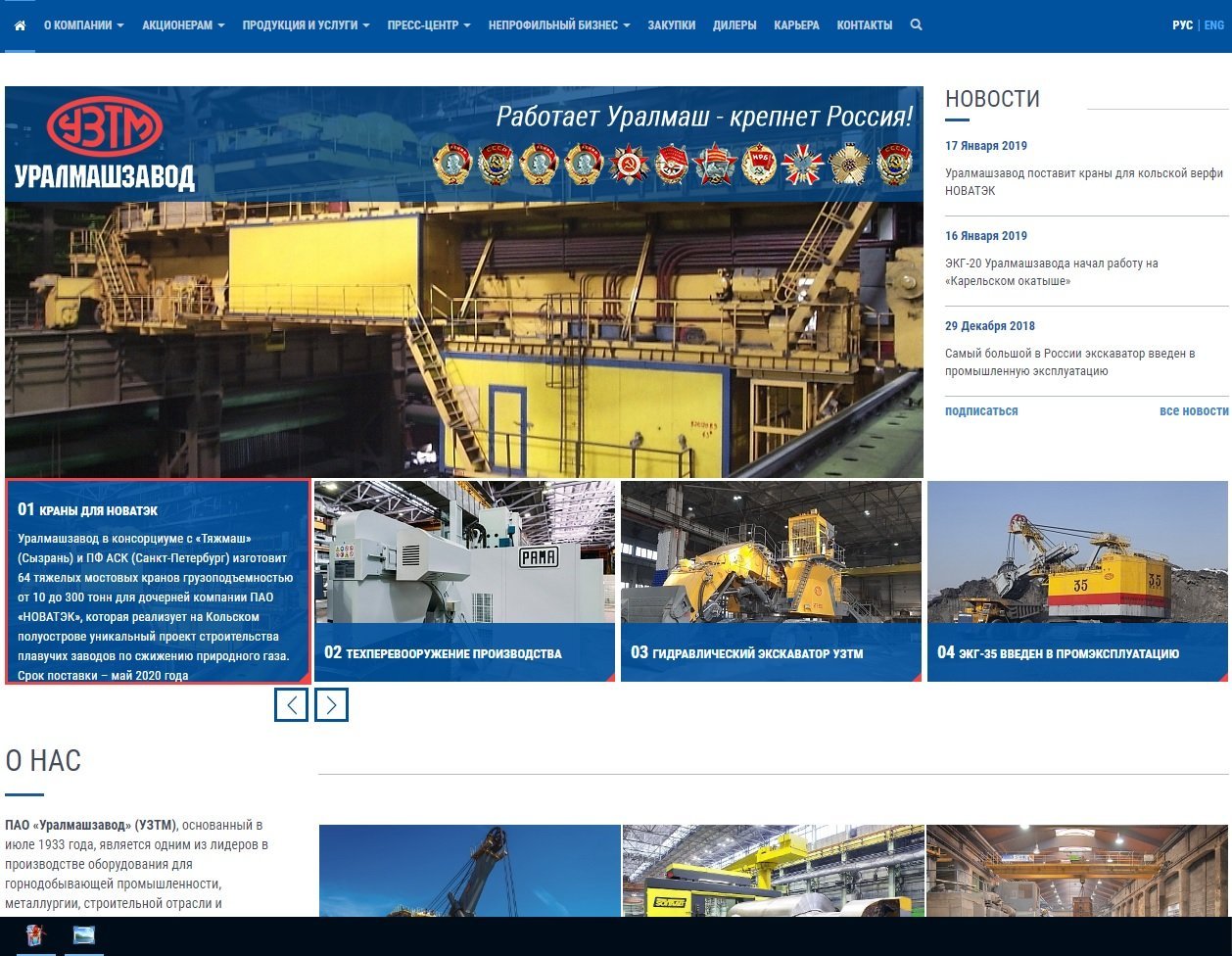The width and height of the screenshot is (1232, 956).
Task: Click the подписаться link under news
Action: pyautogui.click(x=980, y=411)
